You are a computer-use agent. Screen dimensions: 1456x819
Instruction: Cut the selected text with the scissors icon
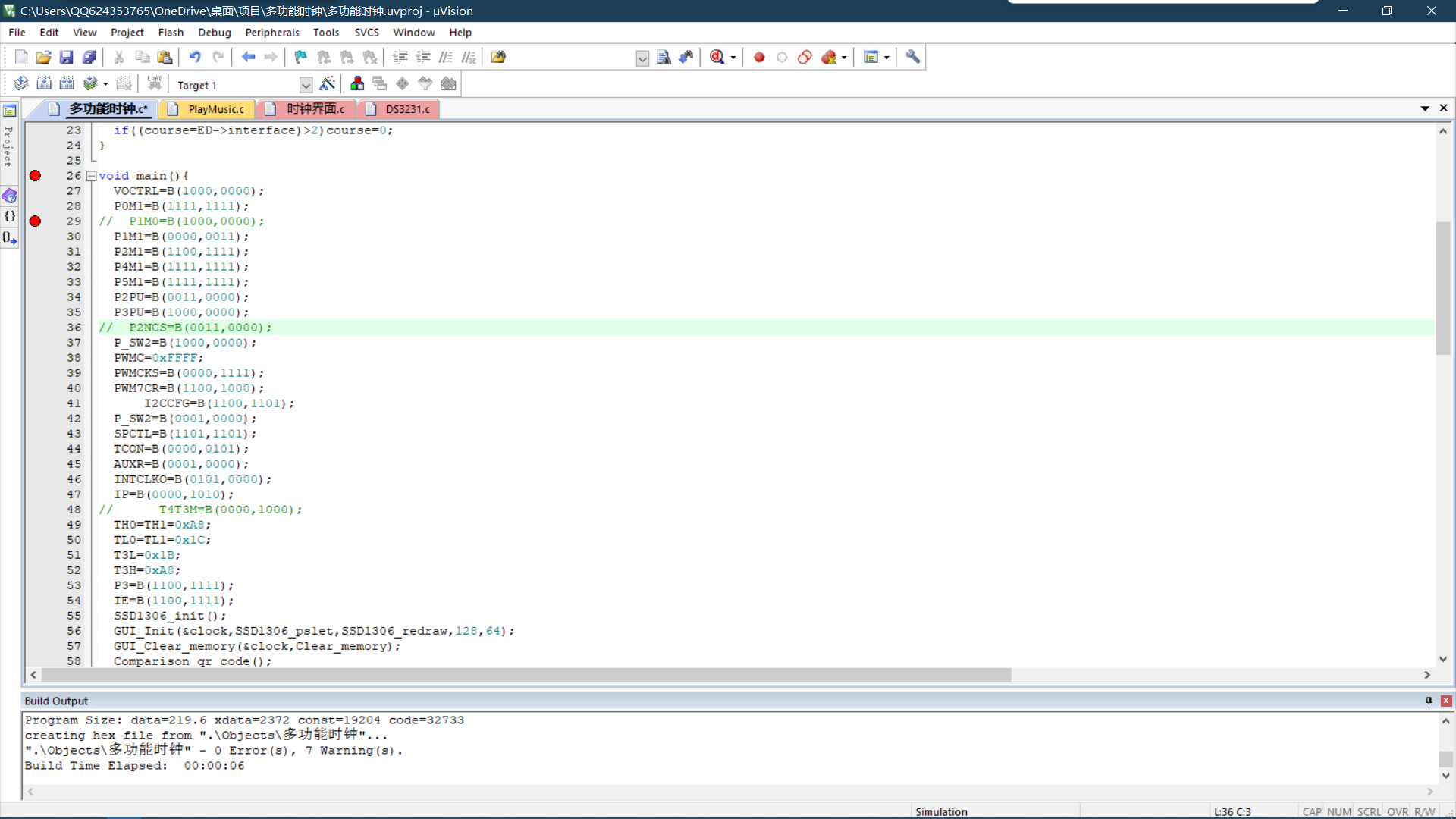(x=119, y=57)
